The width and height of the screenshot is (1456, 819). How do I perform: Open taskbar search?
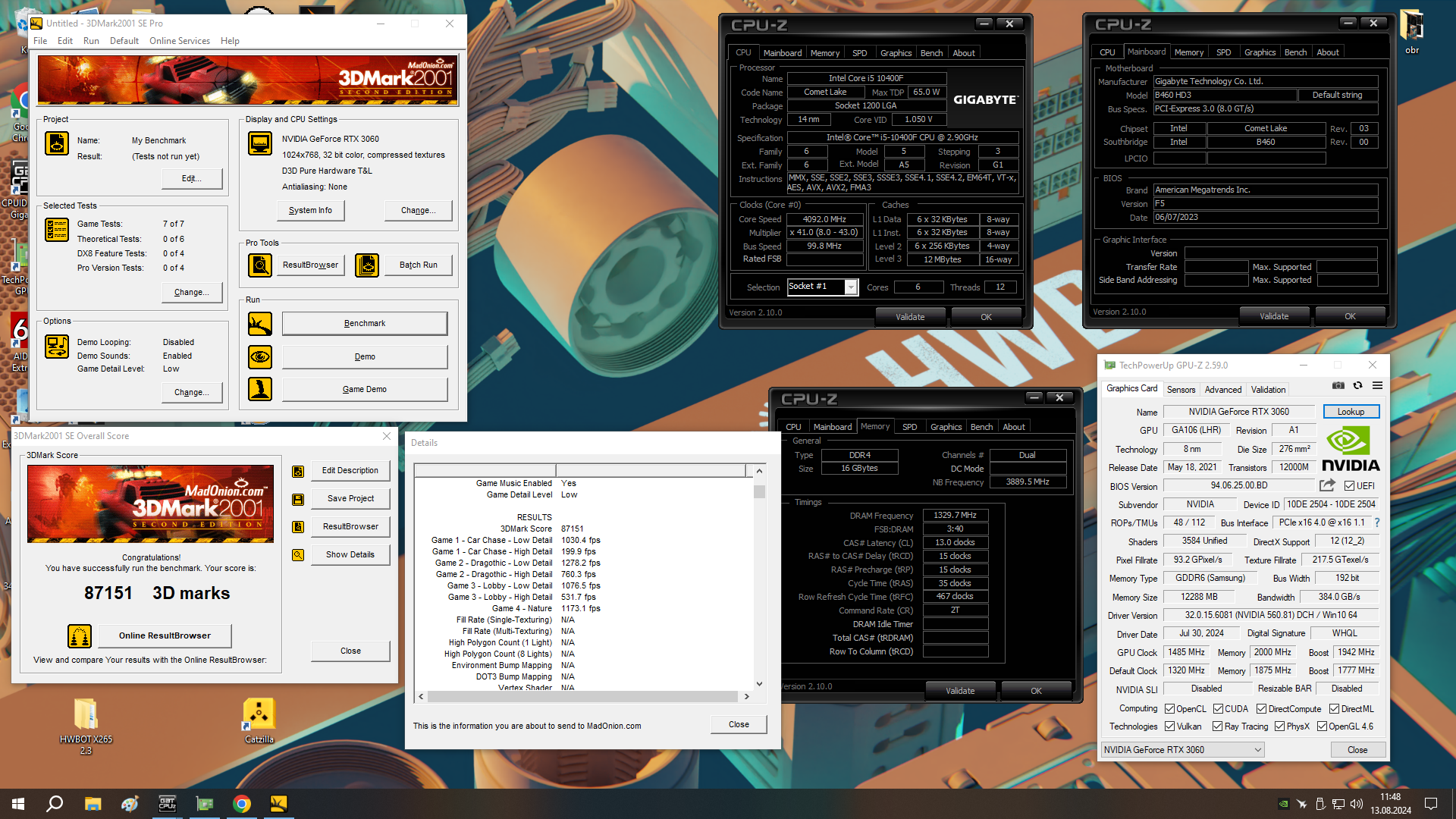pyautogui.click(x=55, y=804)
